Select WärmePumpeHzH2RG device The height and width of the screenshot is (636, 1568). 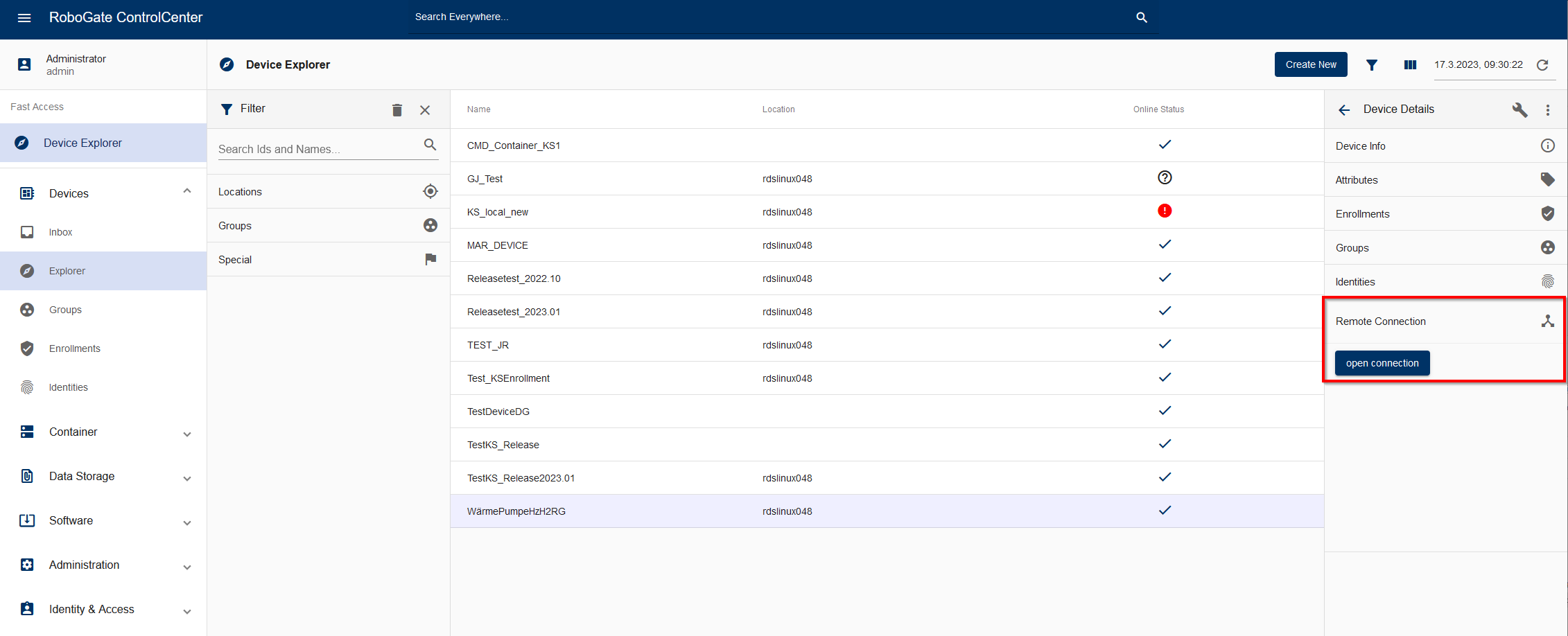(887, 511)
